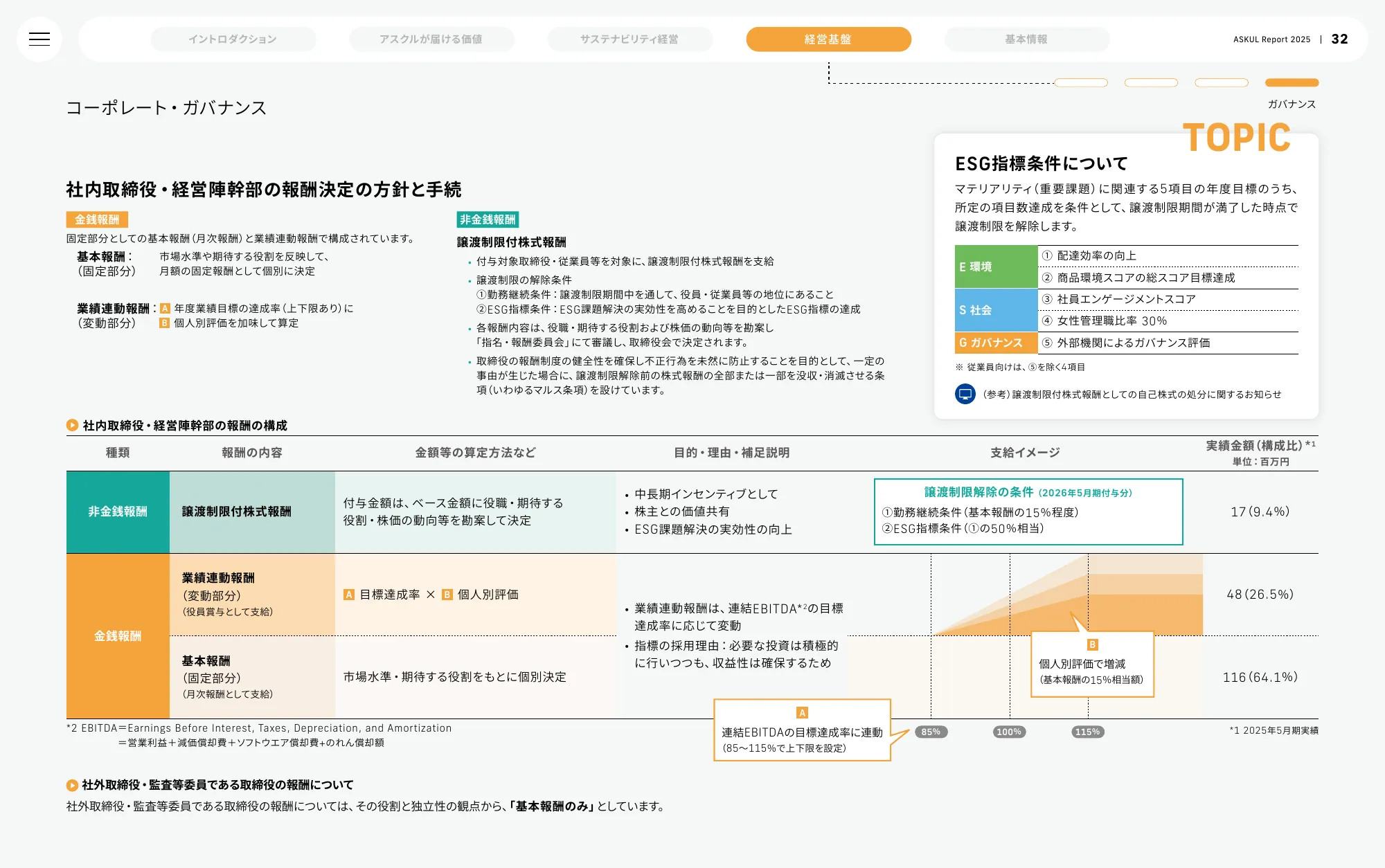Click the S 社会 blue category cell

[996, 310]
